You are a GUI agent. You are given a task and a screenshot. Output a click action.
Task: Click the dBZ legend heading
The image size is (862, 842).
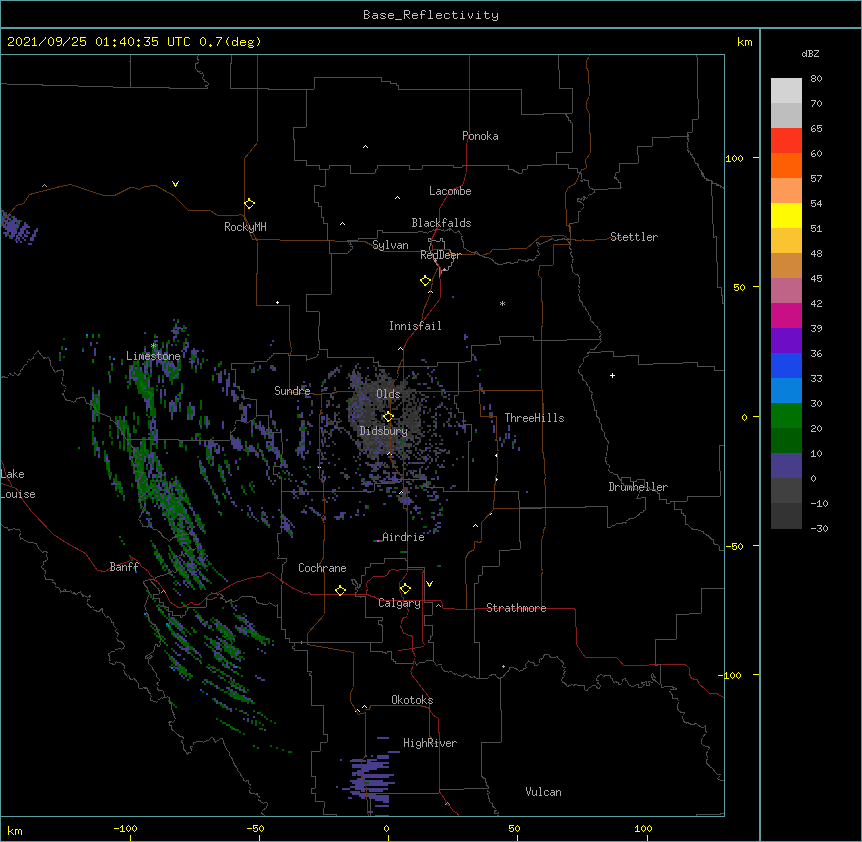click(810, 54)
